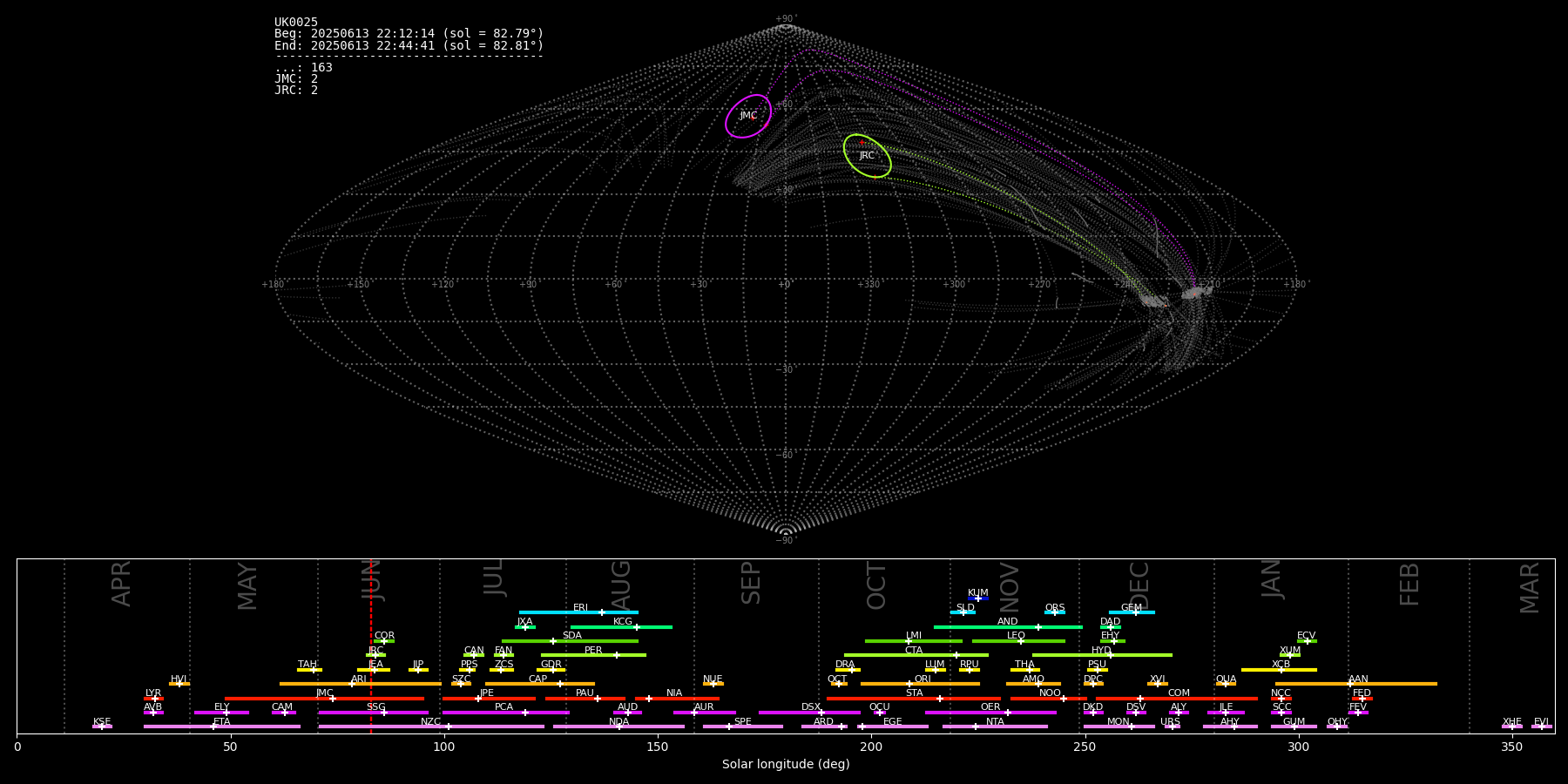Click the 'End: 20250613 22:44:41' line
Image resolution: width=1568 pixels, height=784 pixels.
409,45
